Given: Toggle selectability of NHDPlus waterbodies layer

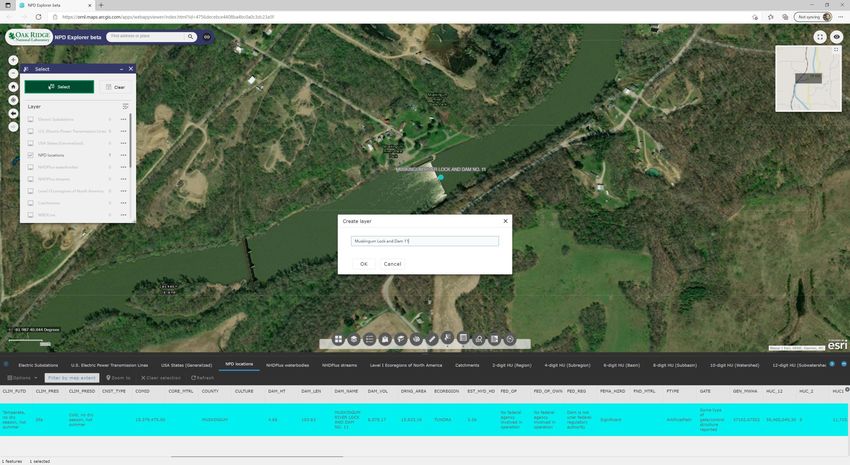Looking at the screenshot, I should [x=31, y=167].
